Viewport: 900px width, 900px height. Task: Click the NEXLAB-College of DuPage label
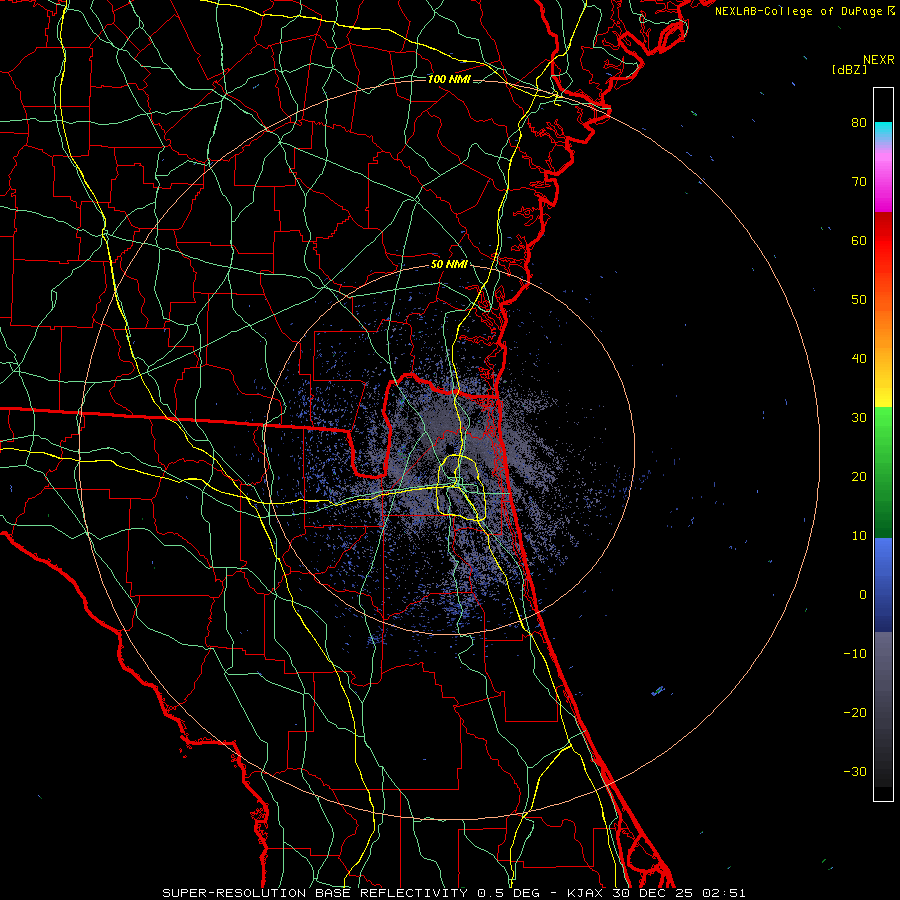point(804,11)
